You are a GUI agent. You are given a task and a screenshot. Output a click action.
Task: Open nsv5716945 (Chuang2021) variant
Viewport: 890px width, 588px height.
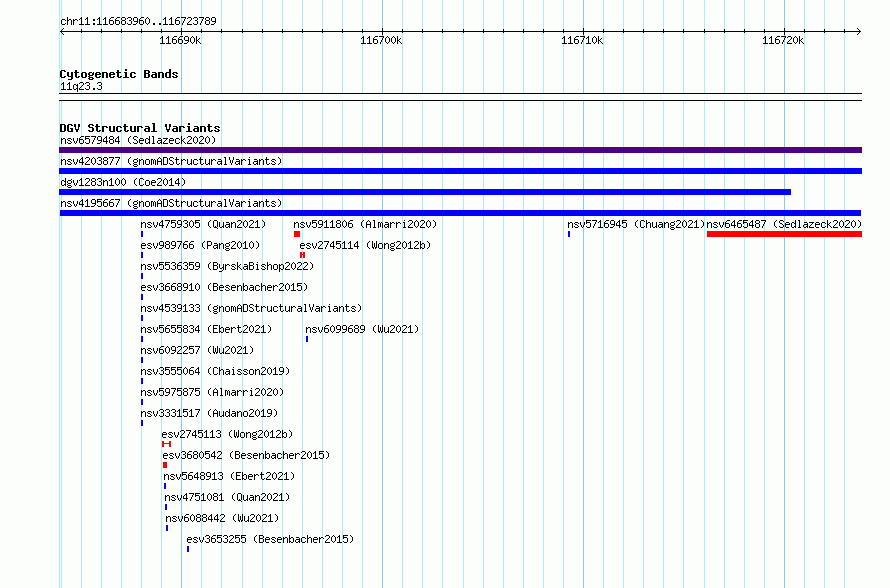point(636,224)
